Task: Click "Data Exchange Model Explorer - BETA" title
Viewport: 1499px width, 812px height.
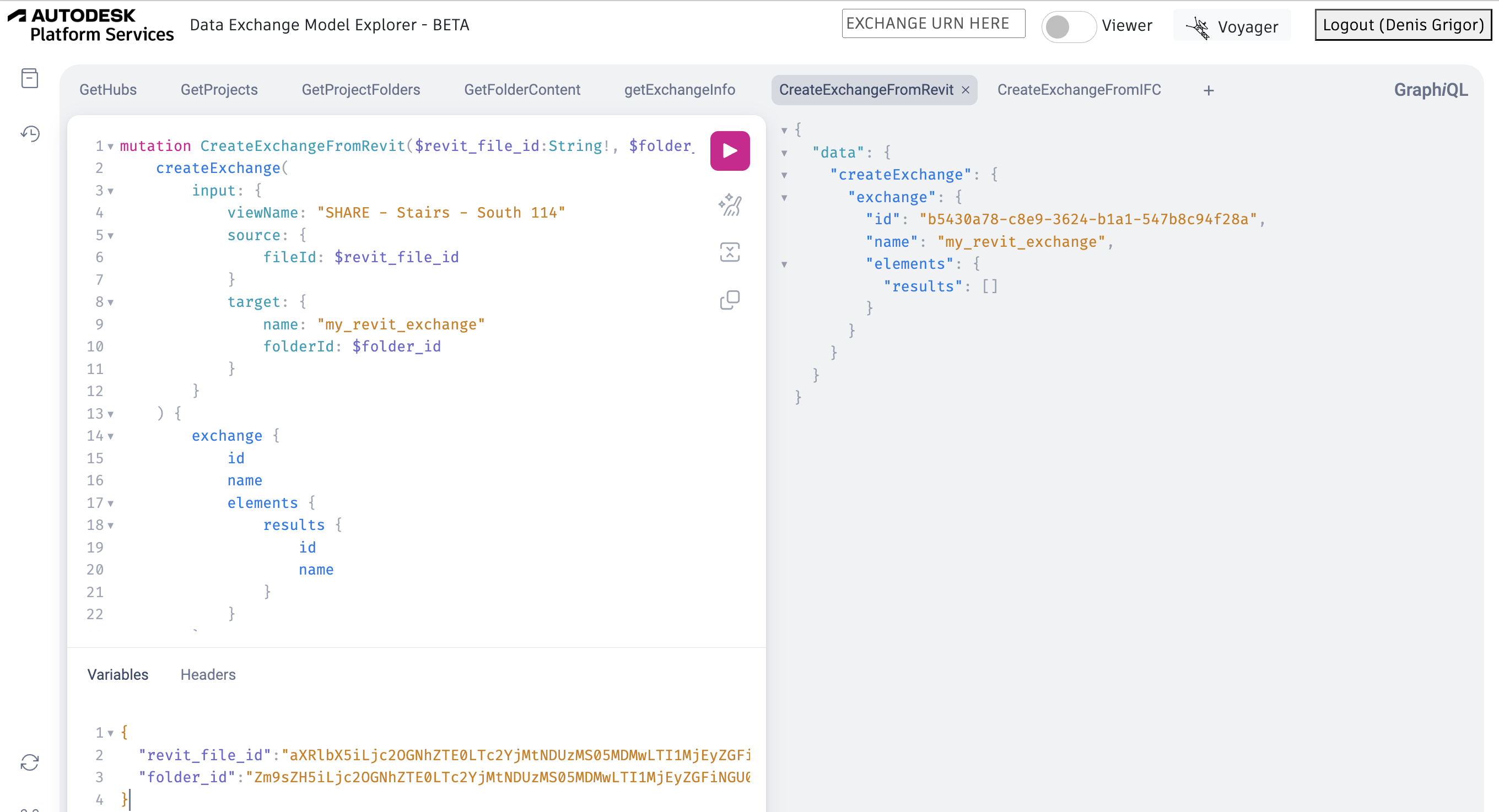Action: (330, 25)
